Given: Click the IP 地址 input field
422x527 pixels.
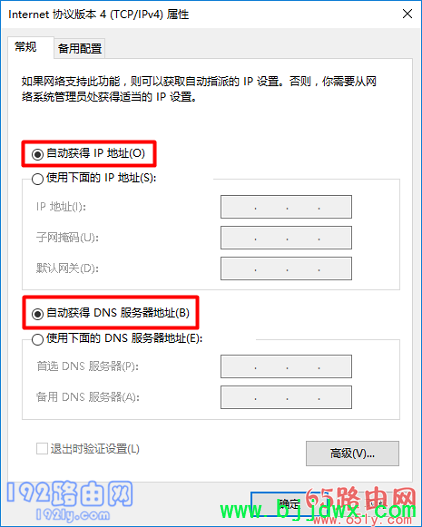Looking at the screenshot, I should pos(286,207).
